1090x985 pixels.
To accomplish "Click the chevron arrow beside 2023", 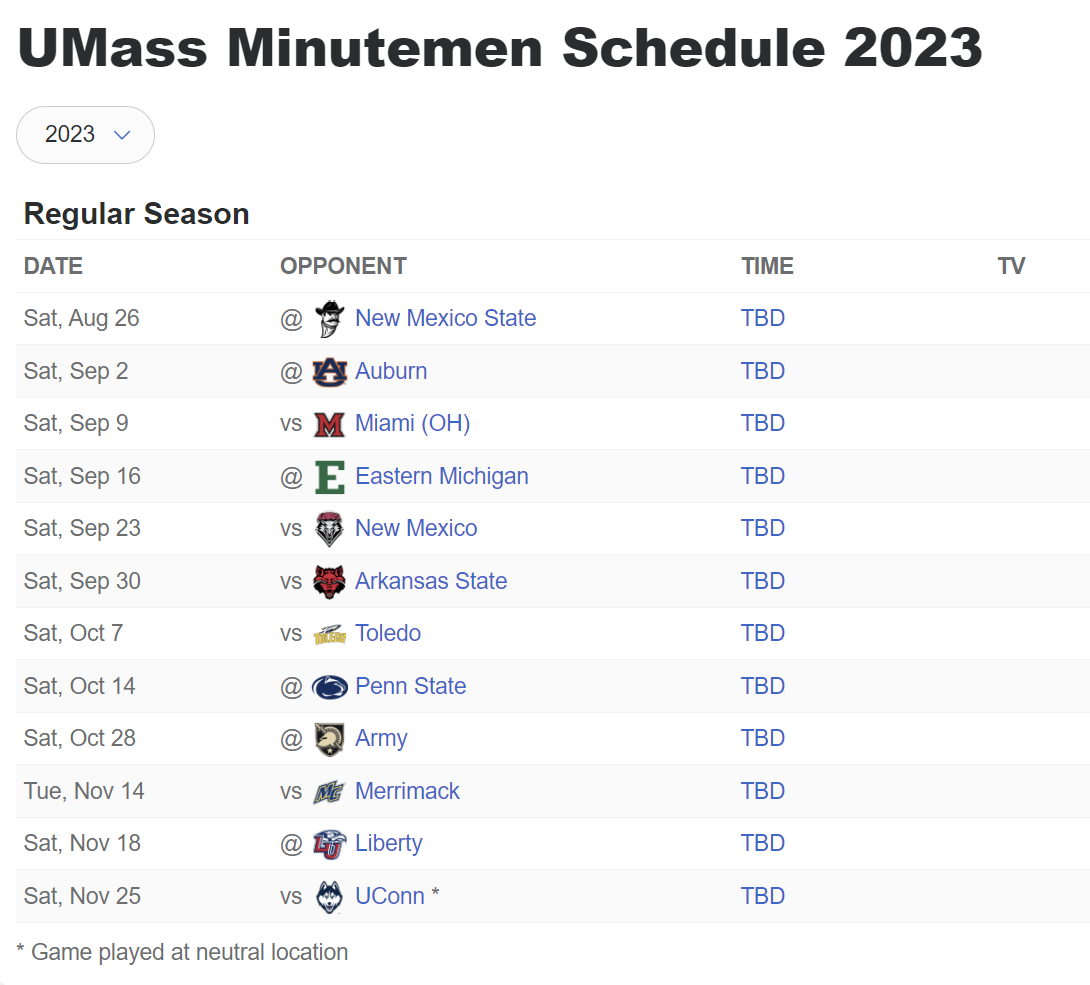I will pyautogui.click(x=122, y=135).
